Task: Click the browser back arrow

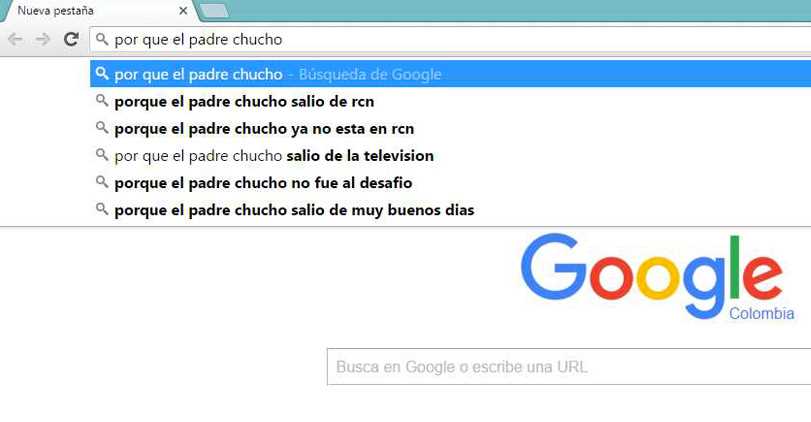Action: pyautogui.click(x=15, y=39)
